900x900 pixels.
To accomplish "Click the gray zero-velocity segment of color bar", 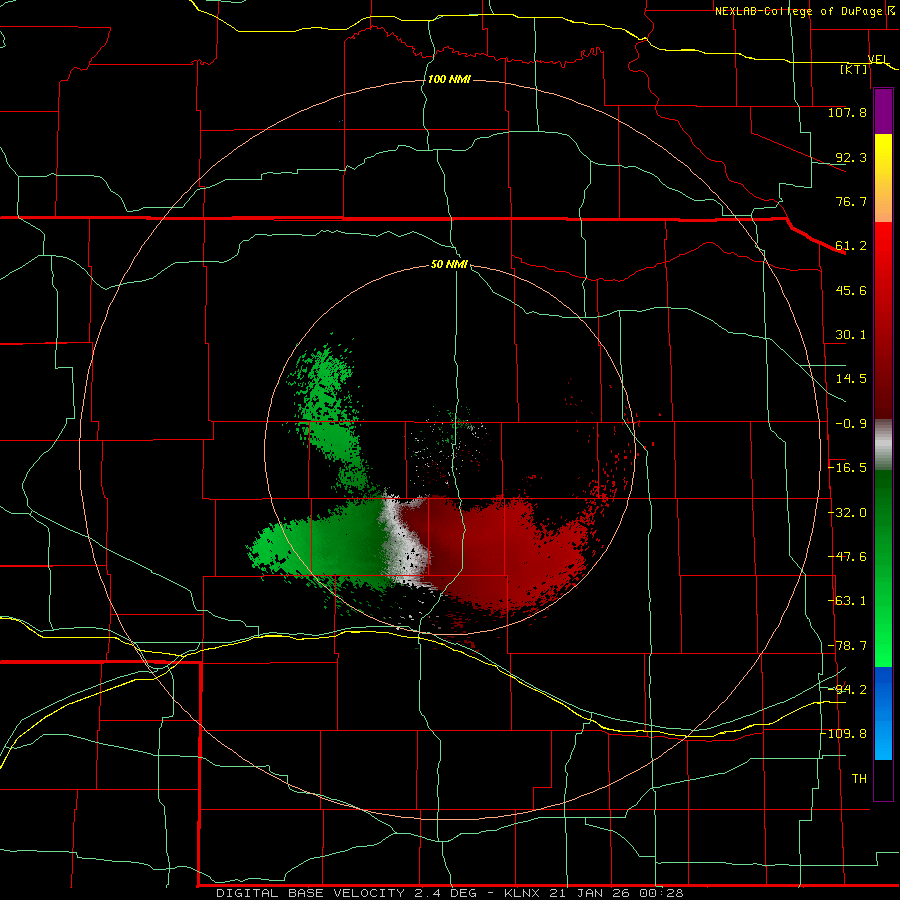I will pos(883,445).
